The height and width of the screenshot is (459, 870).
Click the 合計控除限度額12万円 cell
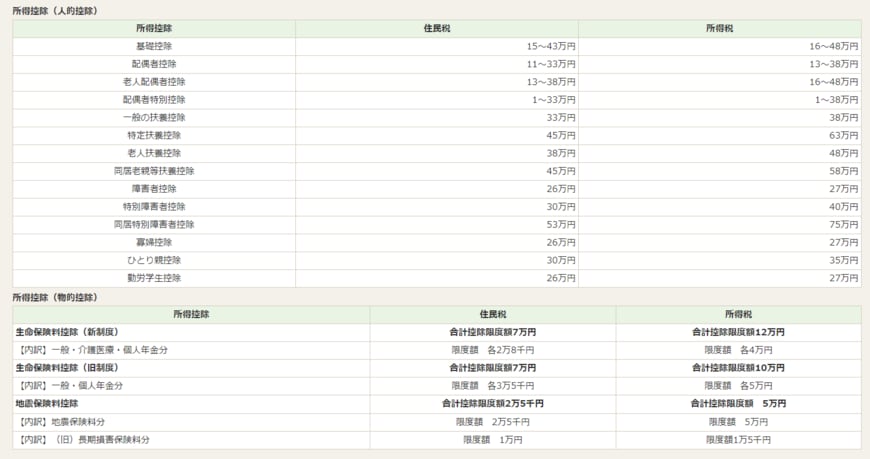(x=738, y=332)
